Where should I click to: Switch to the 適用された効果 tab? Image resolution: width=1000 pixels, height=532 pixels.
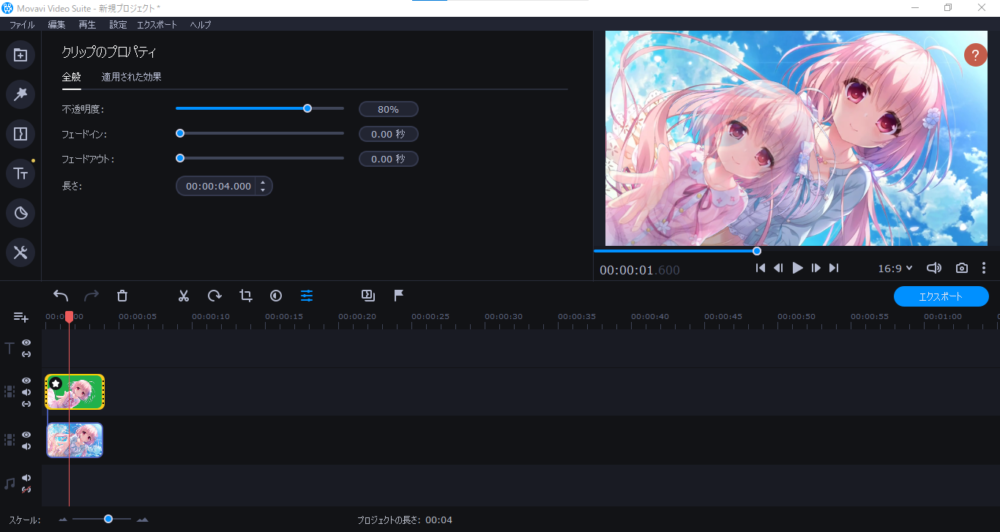click(x=131, y=77)
